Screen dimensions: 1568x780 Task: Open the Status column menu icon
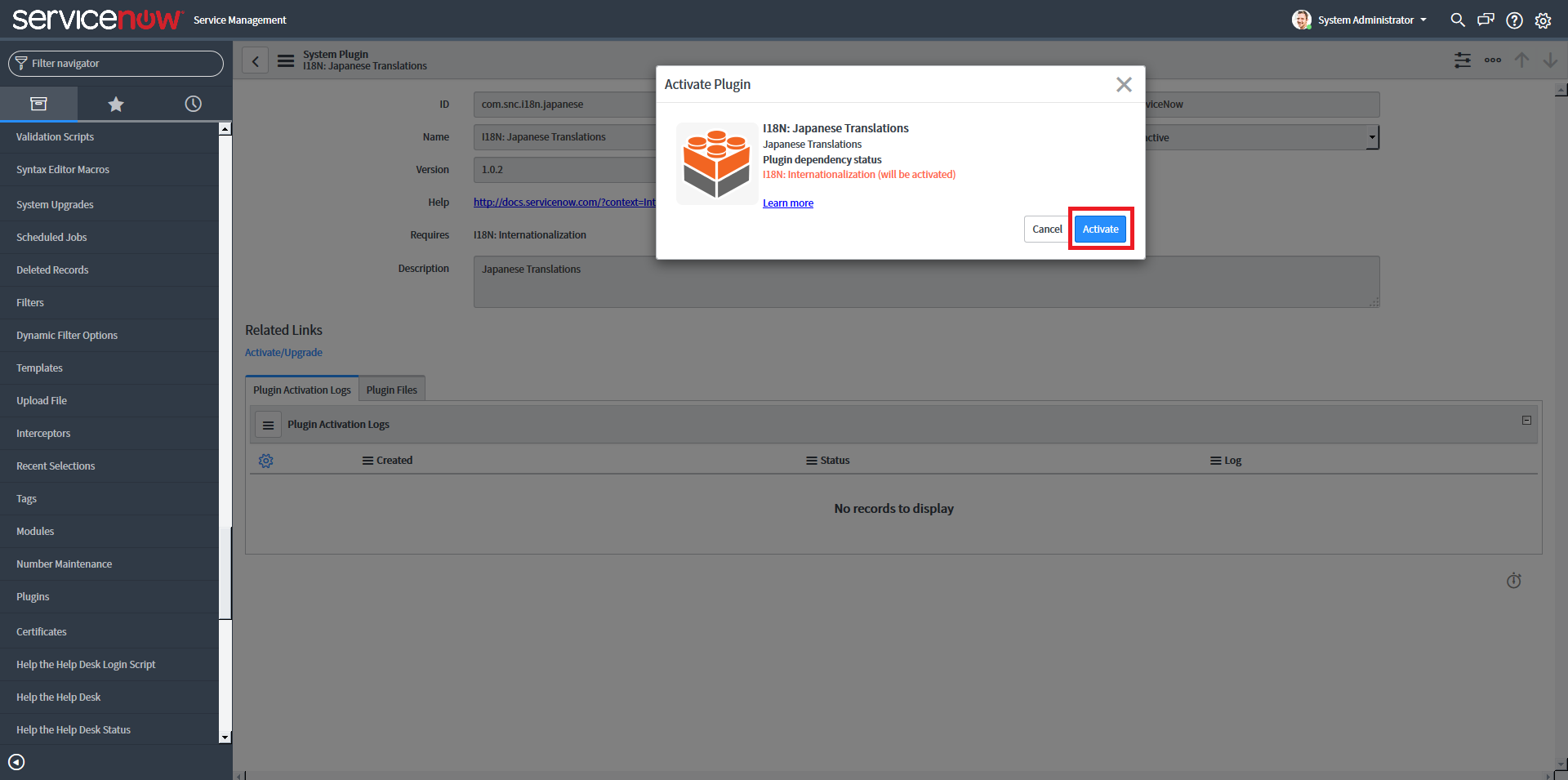point(812,461)
